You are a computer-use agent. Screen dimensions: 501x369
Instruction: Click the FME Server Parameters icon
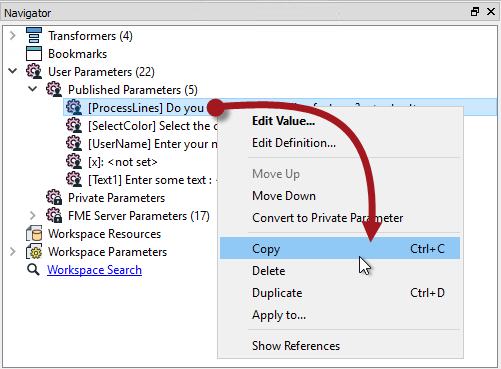[54, 215]
